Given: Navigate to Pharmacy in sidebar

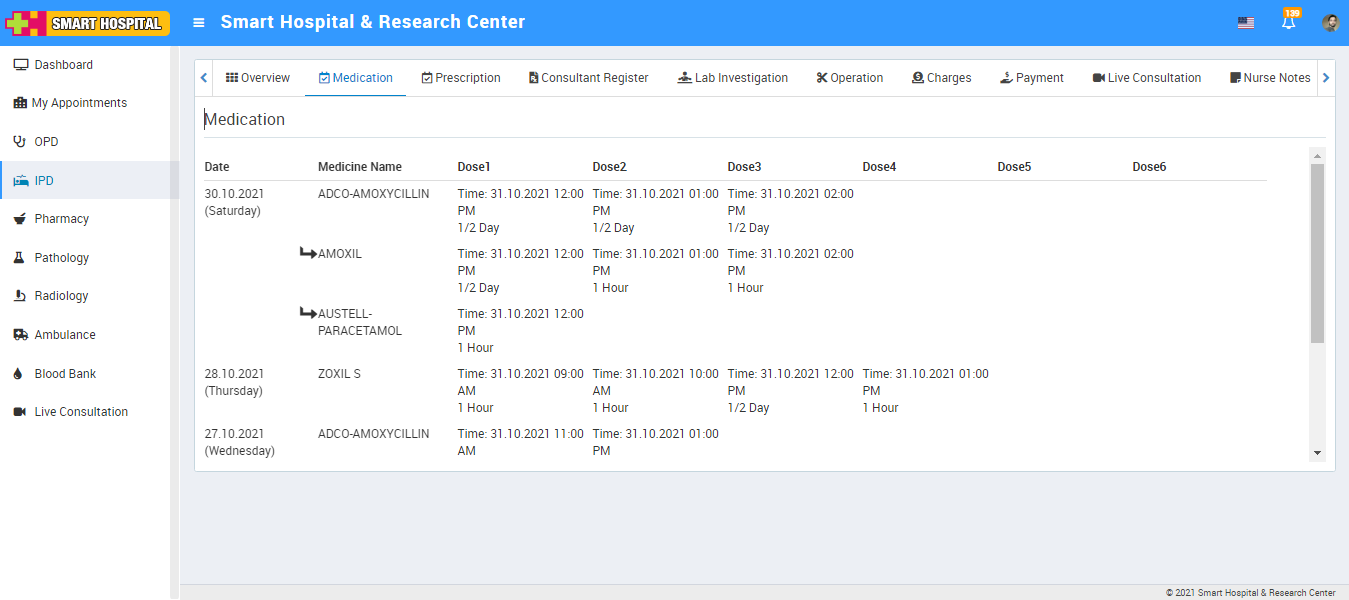Looking at the screenshot, I should [61, 219].
